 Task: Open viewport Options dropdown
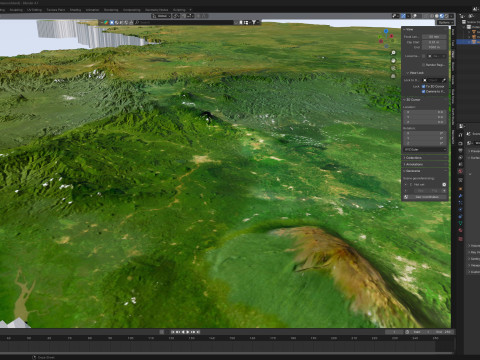click(445, 22)
